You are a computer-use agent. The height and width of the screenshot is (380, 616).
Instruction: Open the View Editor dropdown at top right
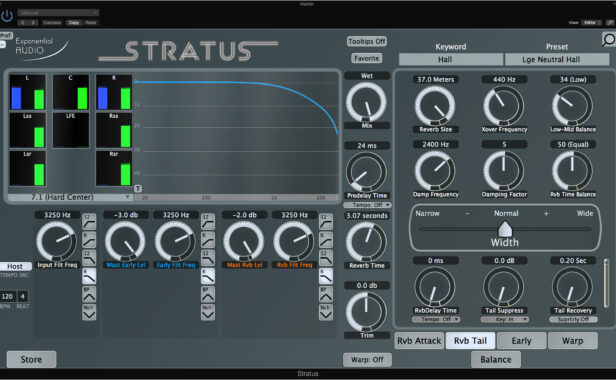(591, 23)
